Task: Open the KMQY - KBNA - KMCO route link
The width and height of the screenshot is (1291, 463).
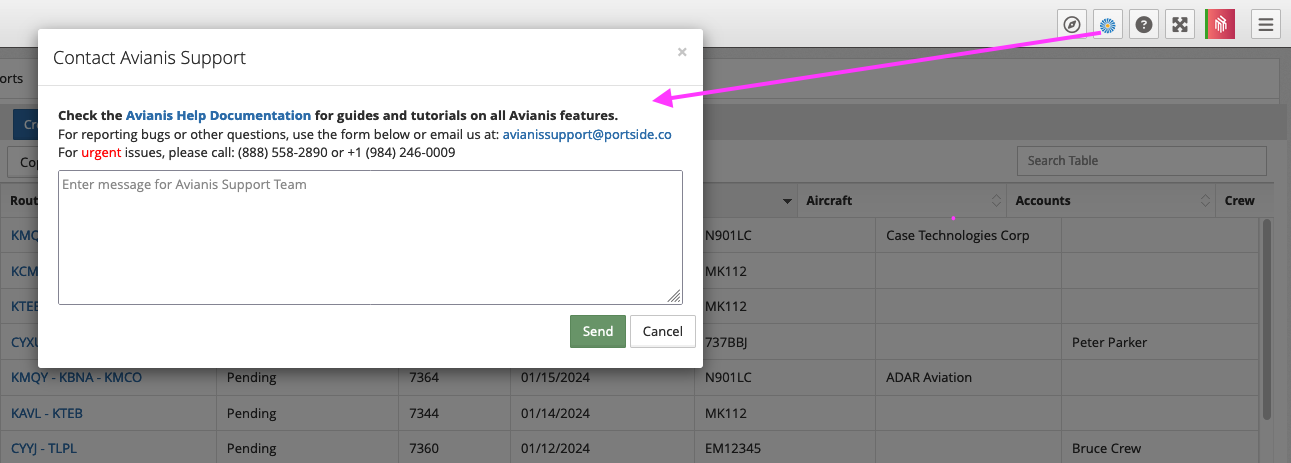Action: pyautogui.click(x=76, y=378)
